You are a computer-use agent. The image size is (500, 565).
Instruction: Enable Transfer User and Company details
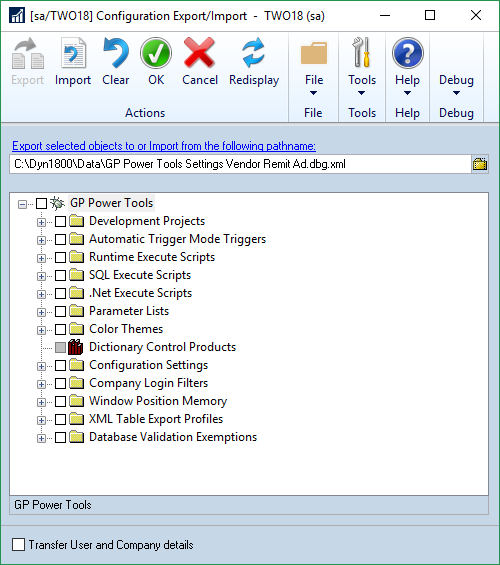click(18, 544)
